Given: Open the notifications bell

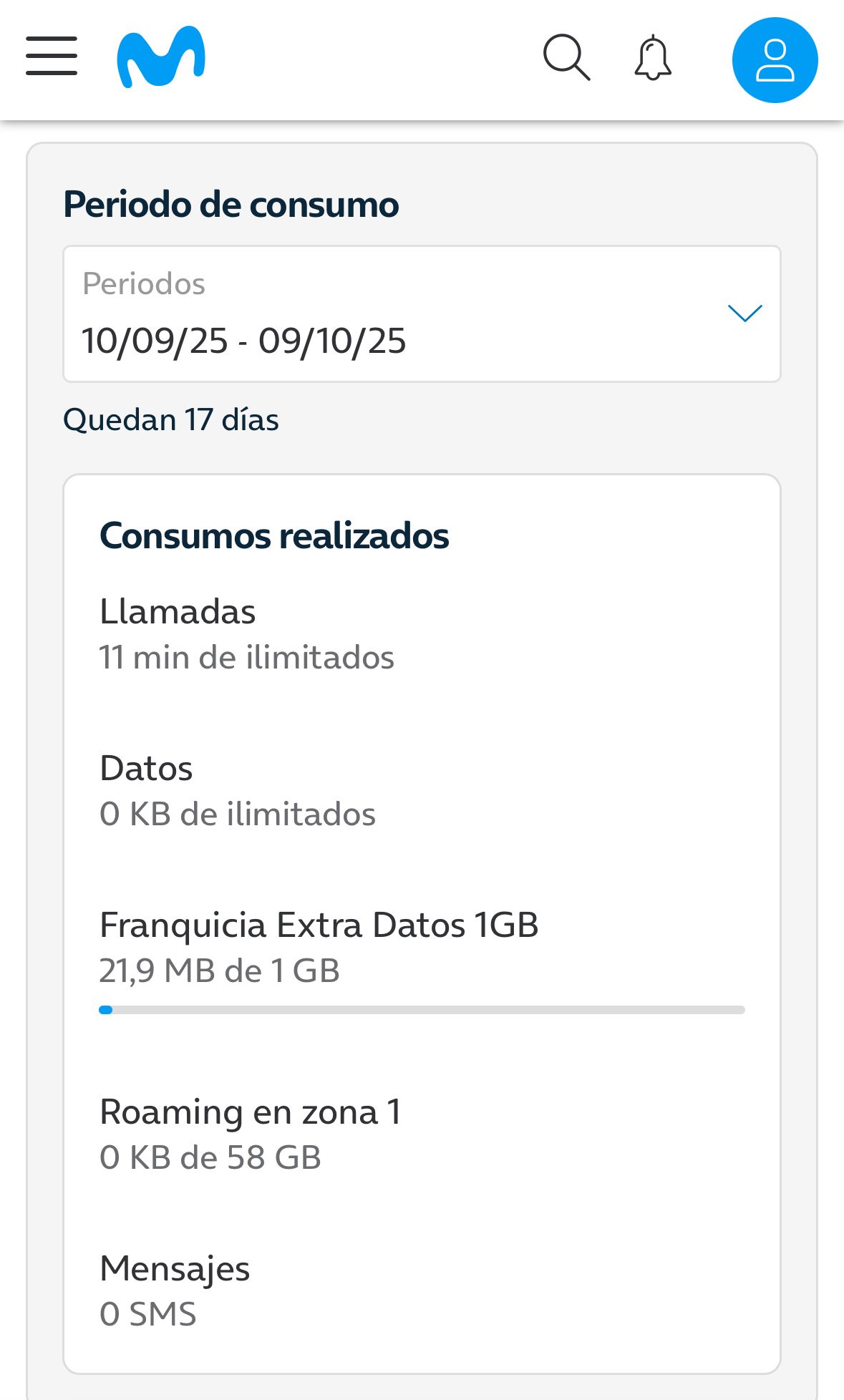Looking at the screenshot, I should (653, 58).
